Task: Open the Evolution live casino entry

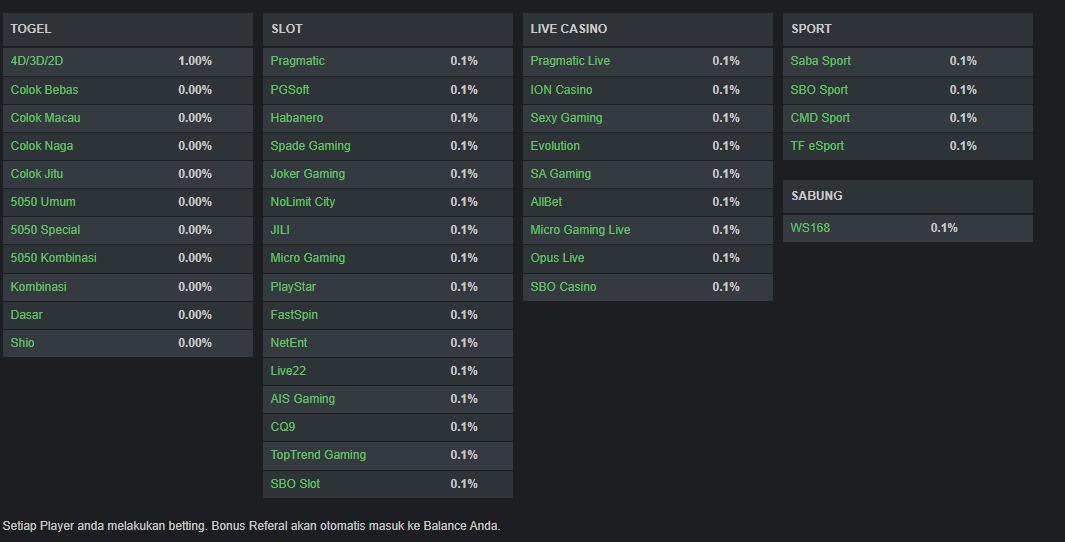Action: point(555,146)
